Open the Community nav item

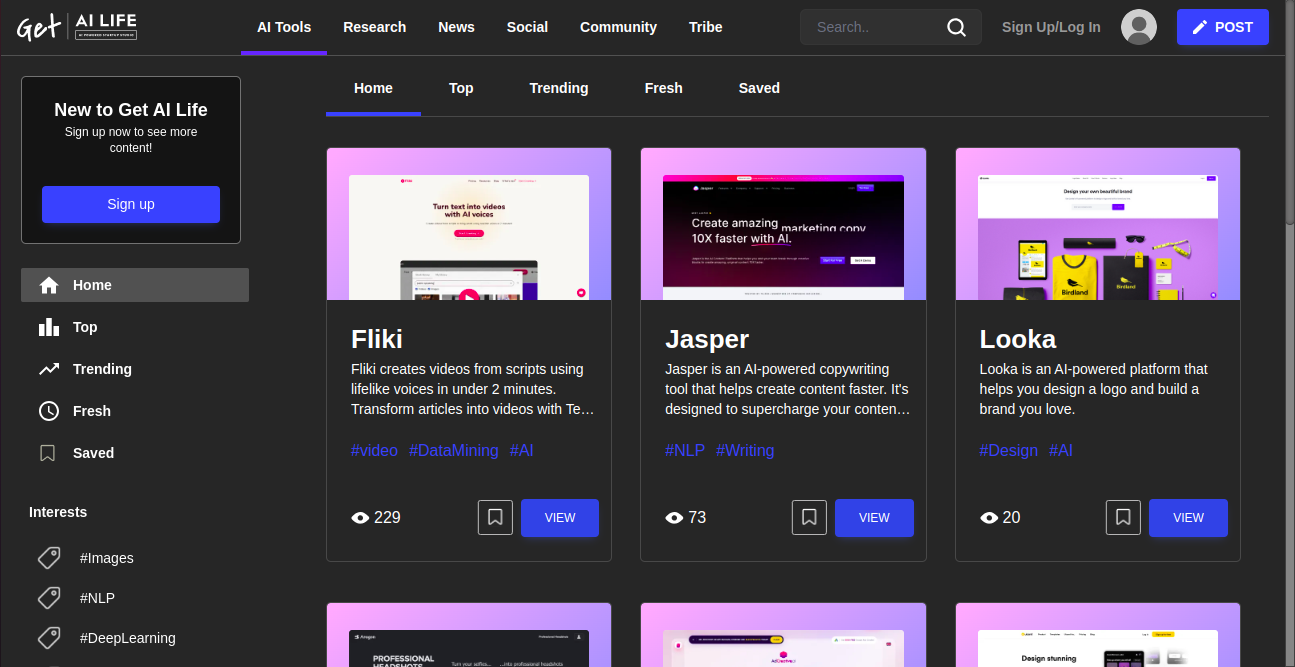click(618, 27)
